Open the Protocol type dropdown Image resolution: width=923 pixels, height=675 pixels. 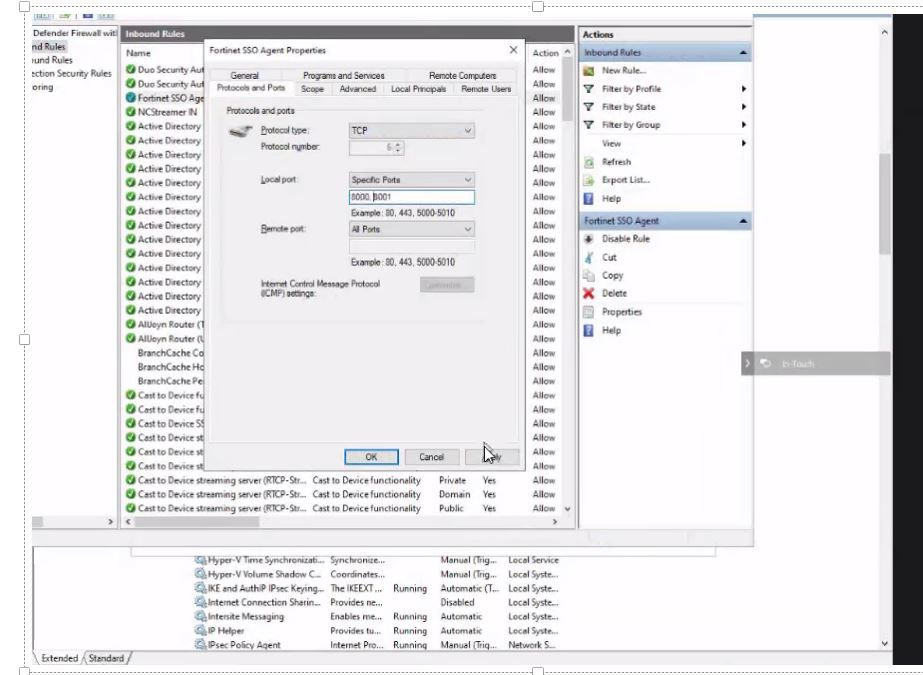click(x=411, y=131)
